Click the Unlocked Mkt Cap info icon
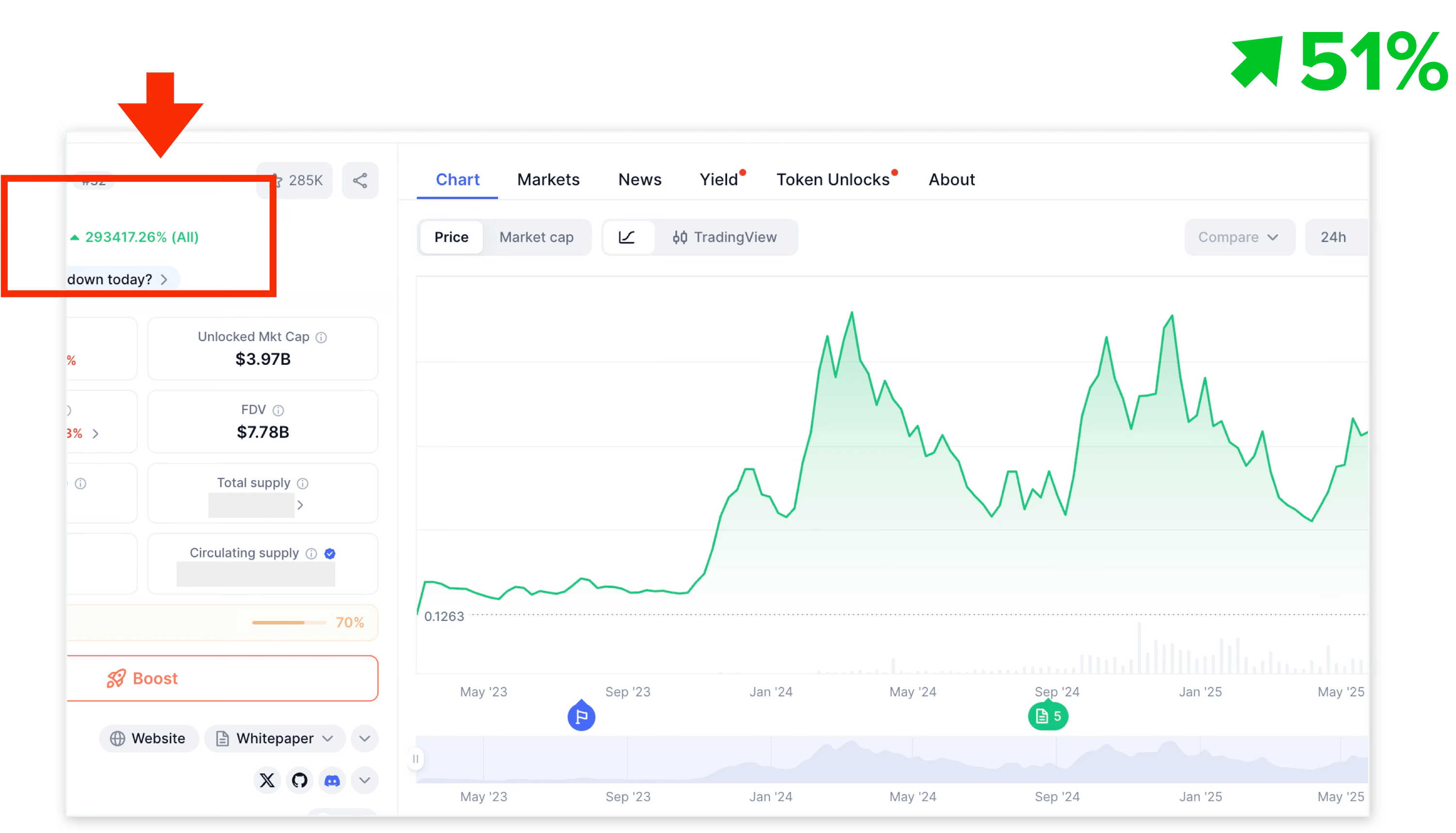Image resolution: width=1456 pixels, height=833 pixels. (322, 338)
